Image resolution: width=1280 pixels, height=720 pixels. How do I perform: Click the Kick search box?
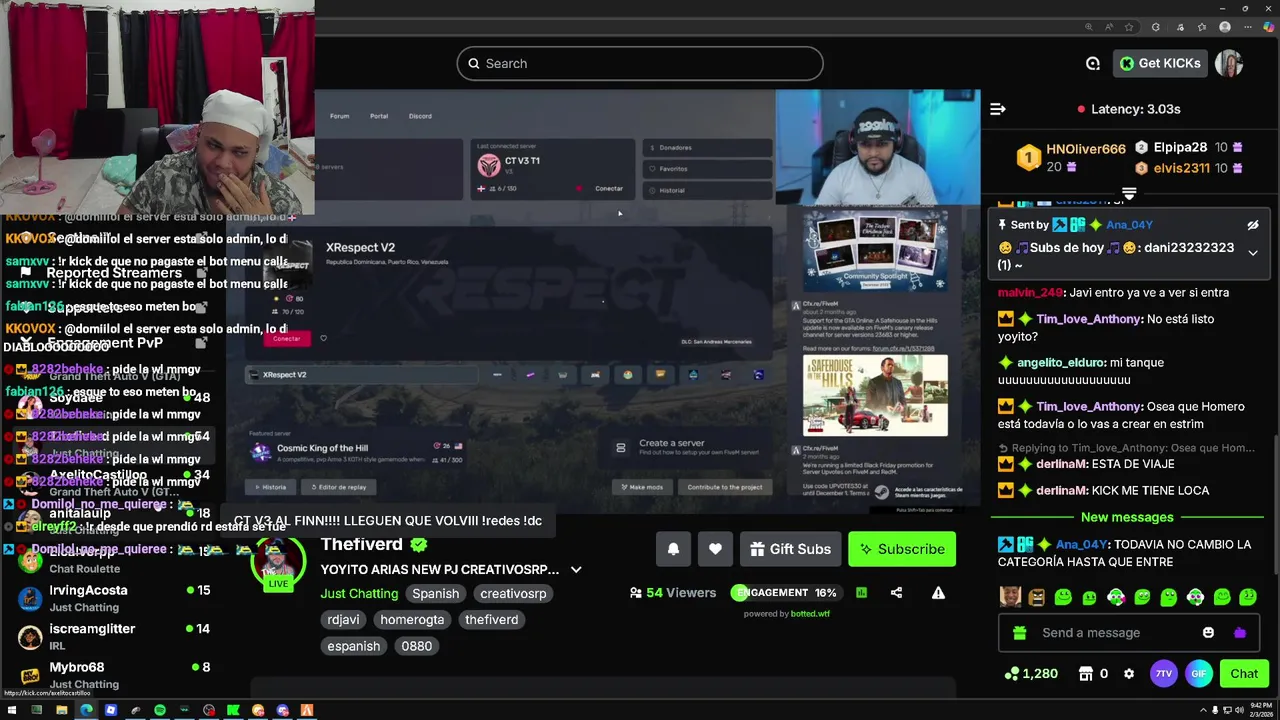click(640, 63)
